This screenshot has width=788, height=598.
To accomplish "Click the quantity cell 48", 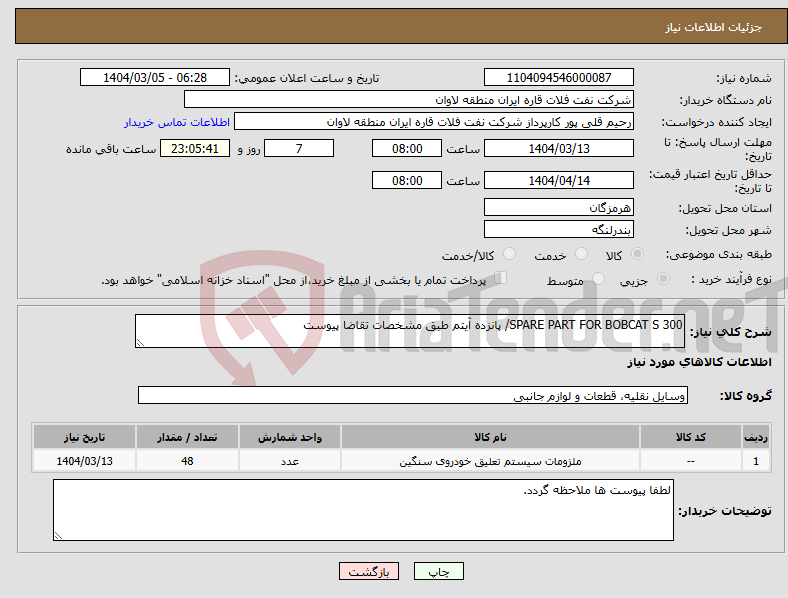I will click(187, 461).
